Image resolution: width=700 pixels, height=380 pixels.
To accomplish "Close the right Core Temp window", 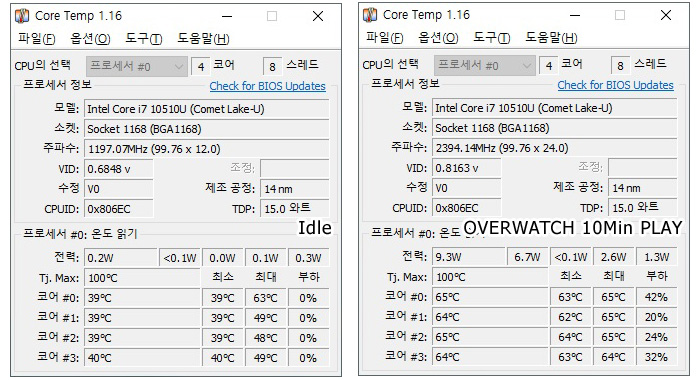I will click(x=666, y=16).
